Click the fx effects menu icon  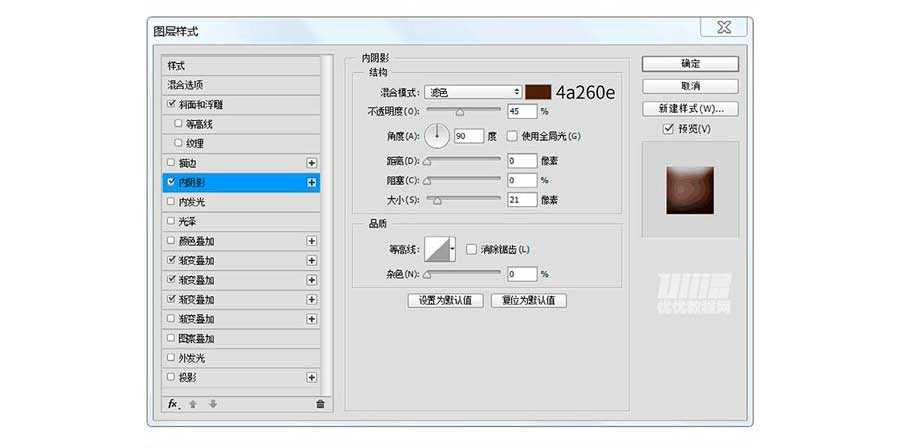[173, 404]
